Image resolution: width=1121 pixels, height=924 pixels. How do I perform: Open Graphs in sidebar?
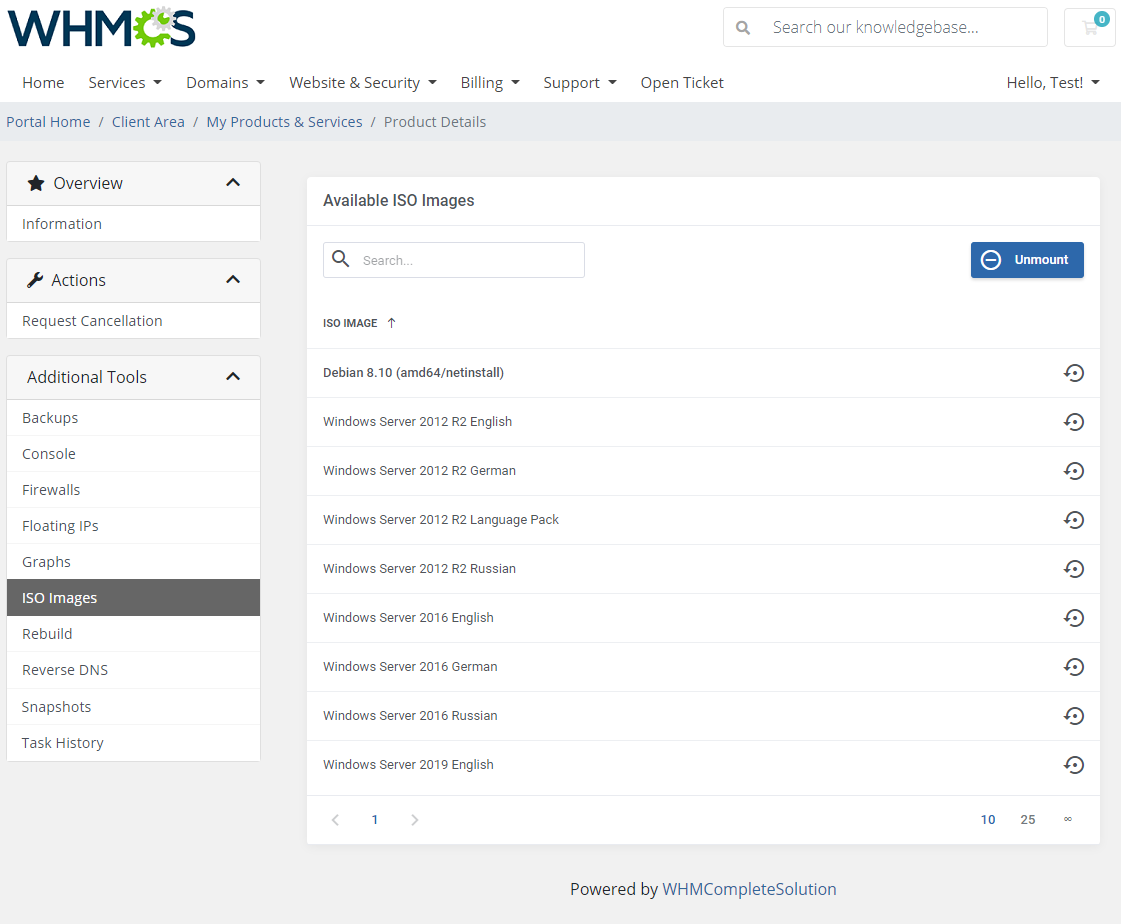click(x=133, y=561)
